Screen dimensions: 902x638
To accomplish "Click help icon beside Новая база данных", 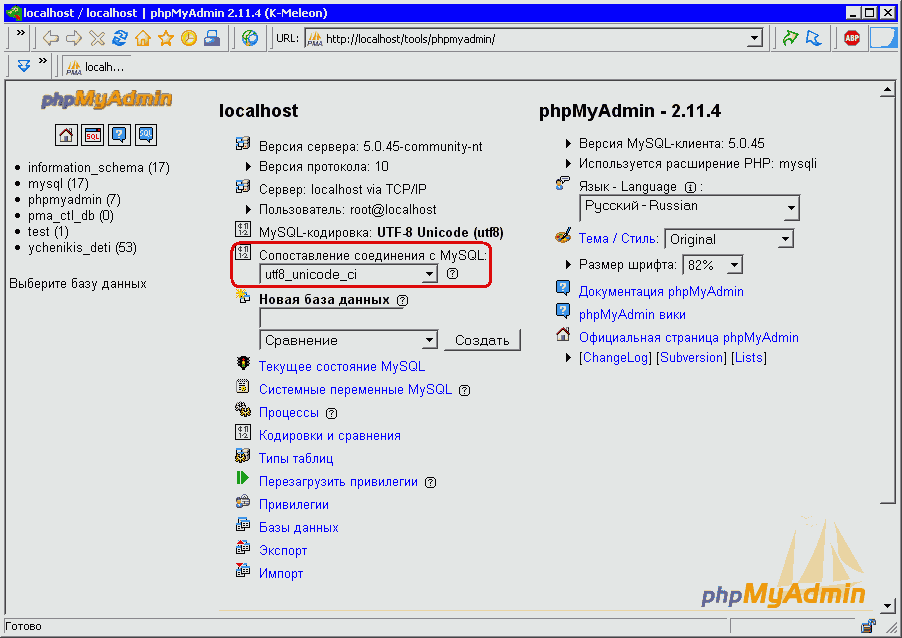I will coord(403,300).
